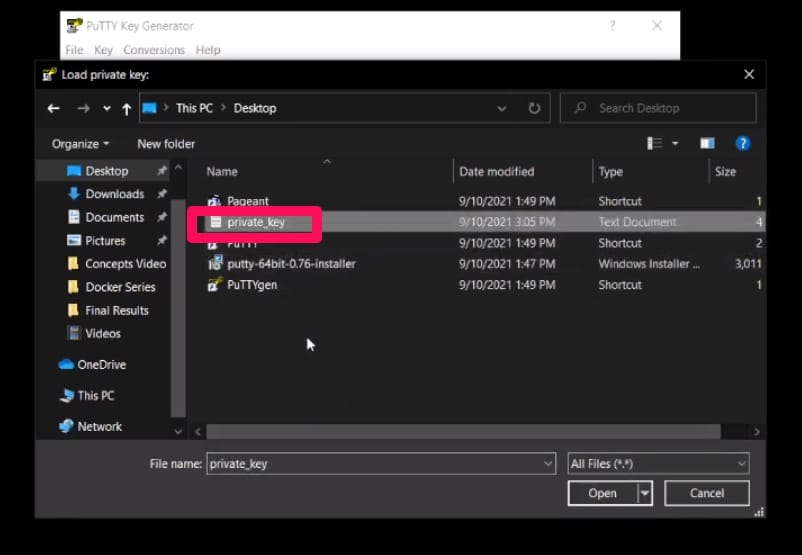802x555 pixels.
Task: Click the horizontal scrollbar in file list
Action: tap(463, 432)
